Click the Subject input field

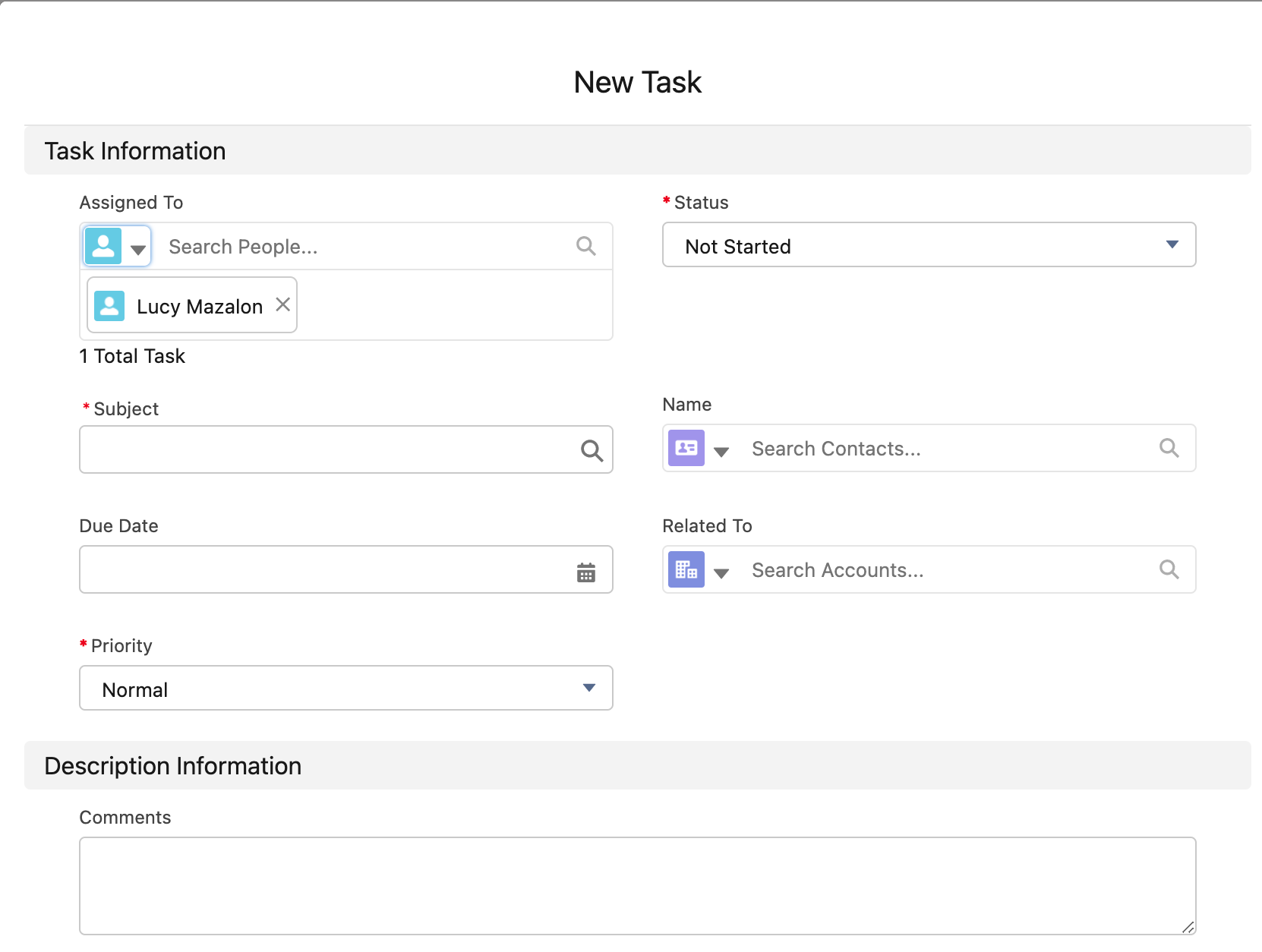coord(346,449)
